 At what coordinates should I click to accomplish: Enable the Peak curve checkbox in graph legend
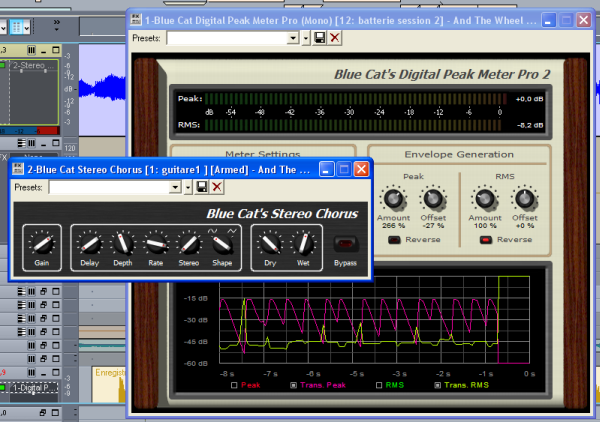click(234, 385)
